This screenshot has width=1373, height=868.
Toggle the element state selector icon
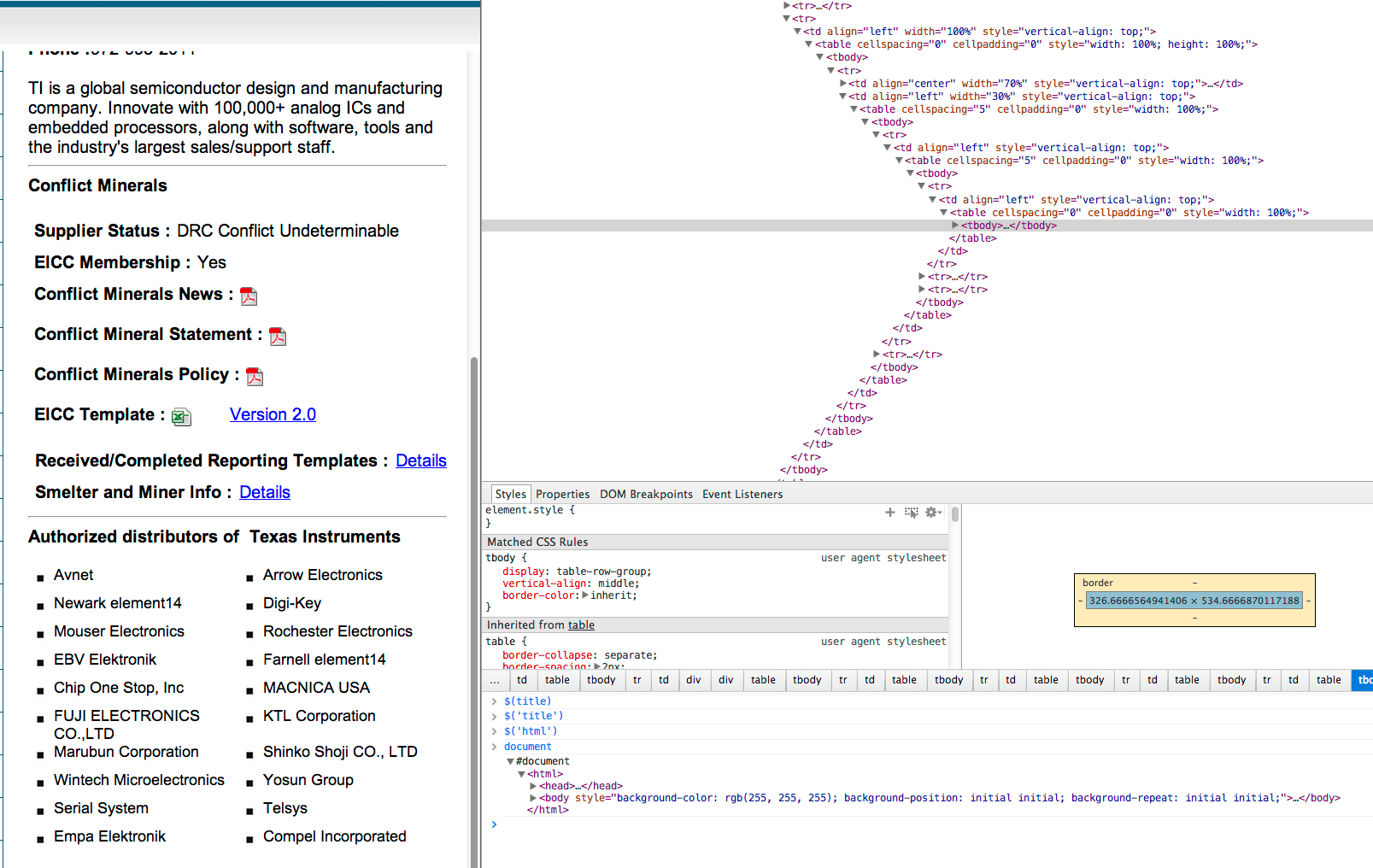point(912,513)
